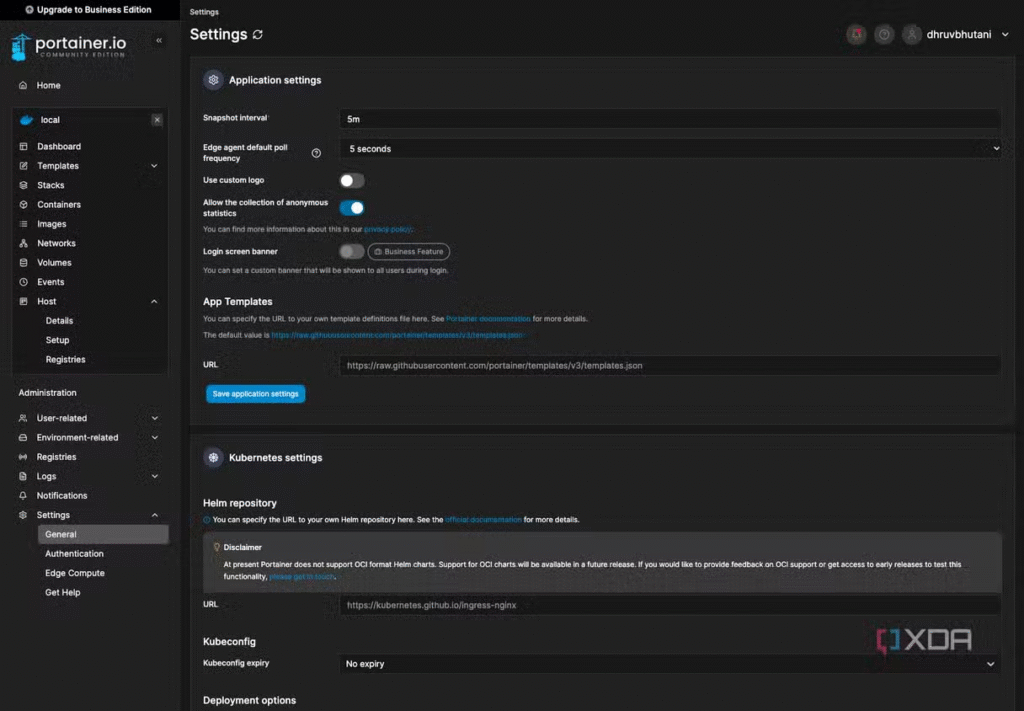Image resolution: width=1024 pixels, height=711 pixels.
Task: Click Save application settings button
Action: [255, 394]
